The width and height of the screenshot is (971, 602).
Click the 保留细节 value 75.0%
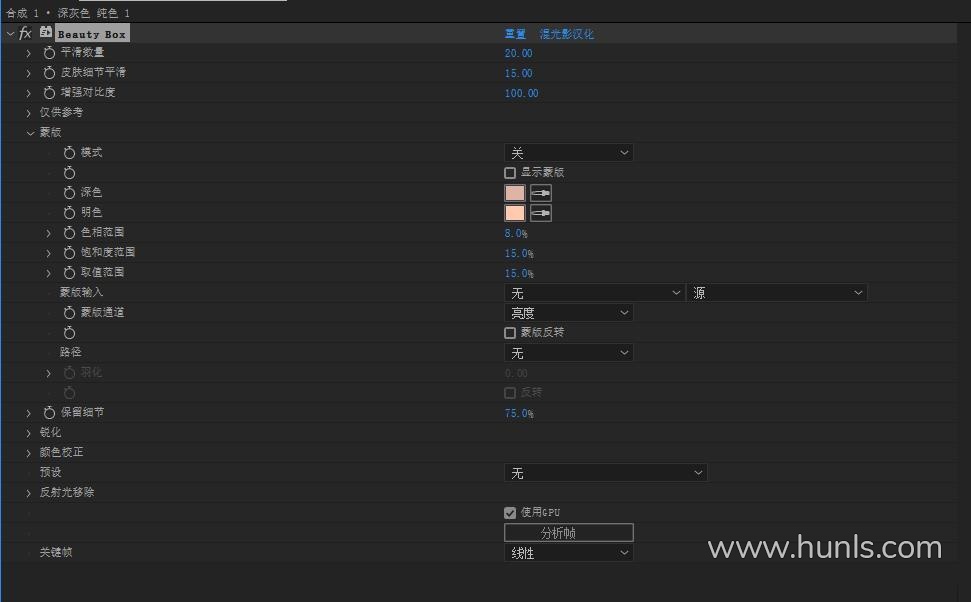[x=519, y=413]
